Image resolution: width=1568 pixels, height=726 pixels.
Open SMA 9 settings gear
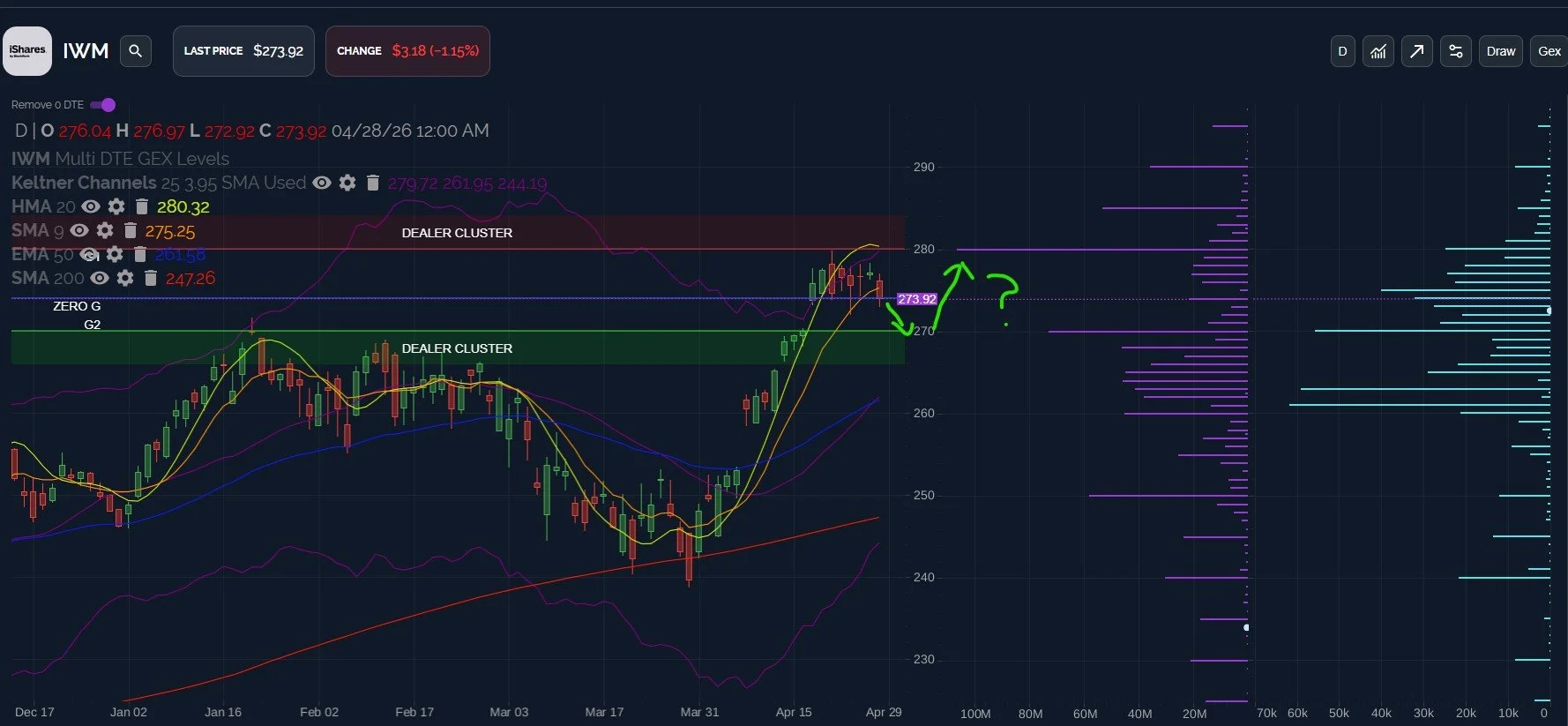(105, 230)
